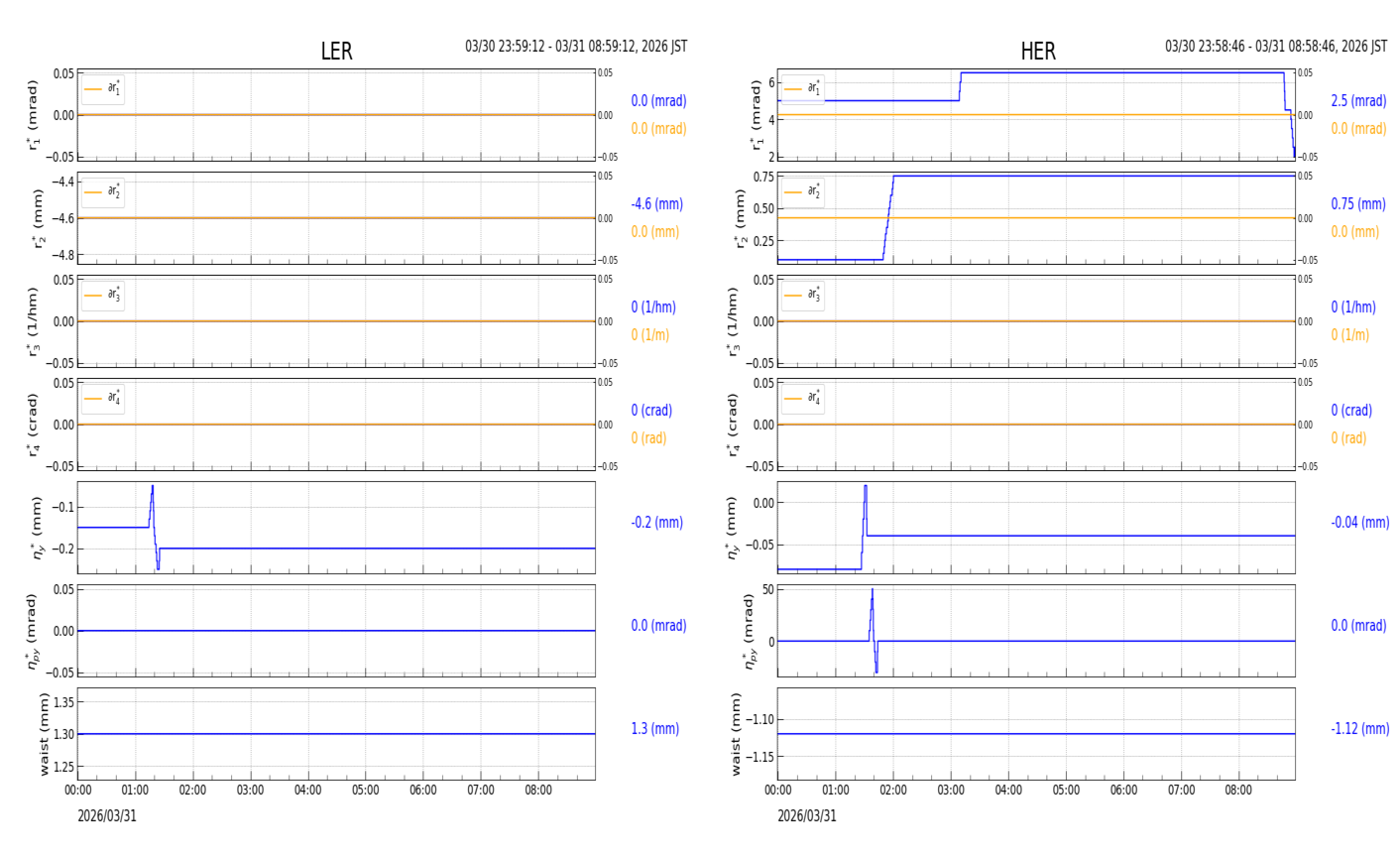The width and height of the screenshot is (1400, 857).
Task: Select the HER time range ending 08:58:46
Action: click(1276, 47)
